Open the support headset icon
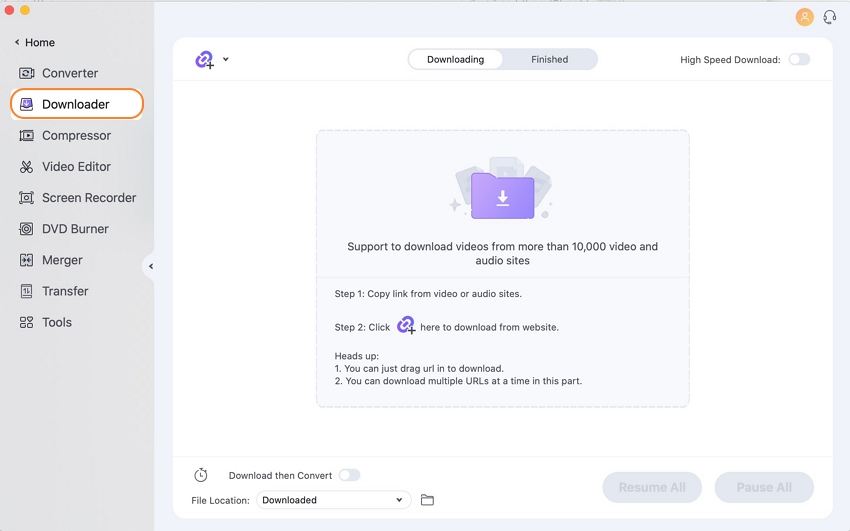This screenshot has width=850, height=531. (829, 17)
